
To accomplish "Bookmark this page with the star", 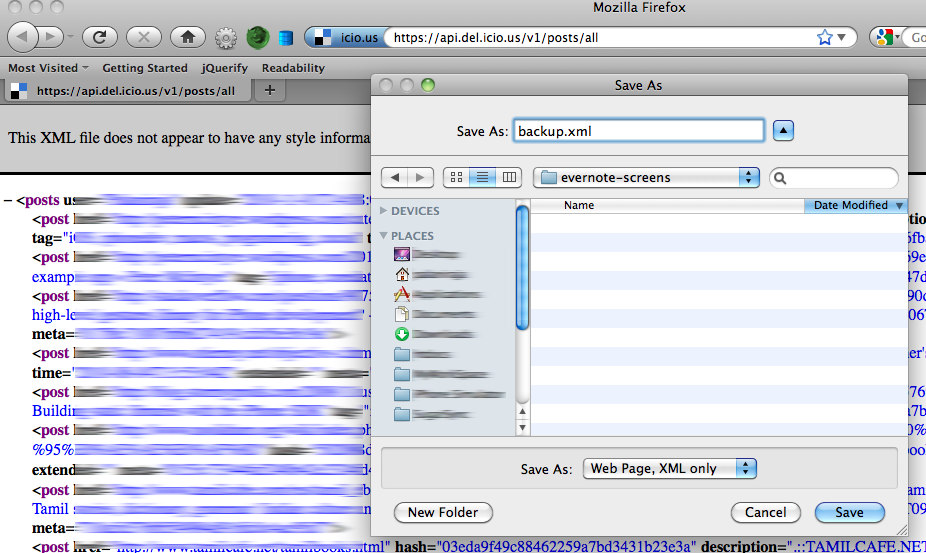I will (x=824, y=38).
